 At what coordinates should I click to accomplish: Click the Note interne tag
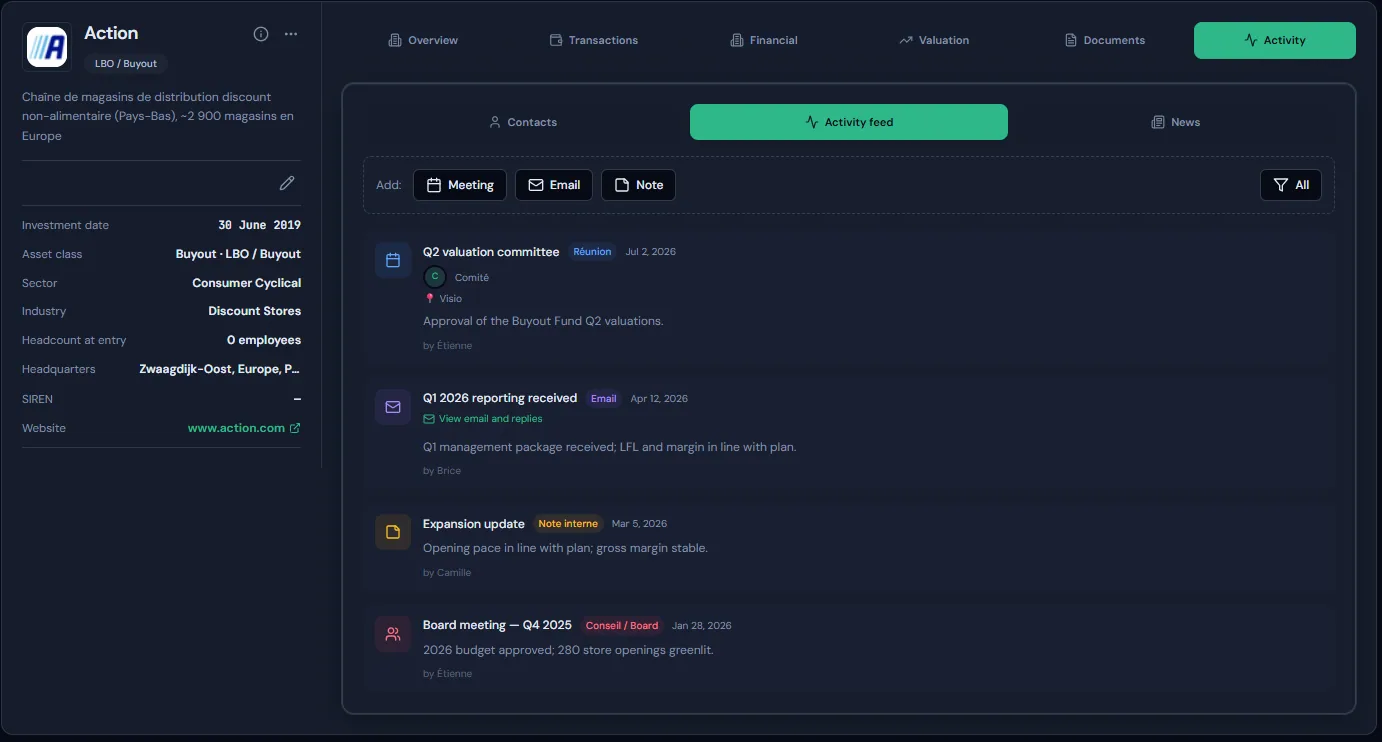coord(568,524)
